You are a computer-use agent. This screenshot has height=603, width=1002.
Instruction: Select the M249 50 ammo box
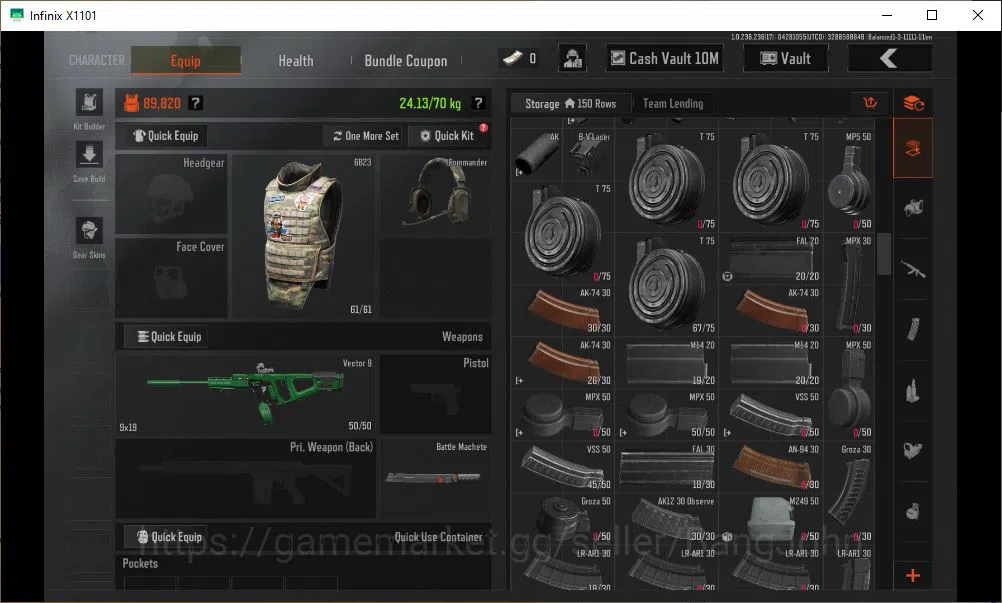click(x=771, y=519)
